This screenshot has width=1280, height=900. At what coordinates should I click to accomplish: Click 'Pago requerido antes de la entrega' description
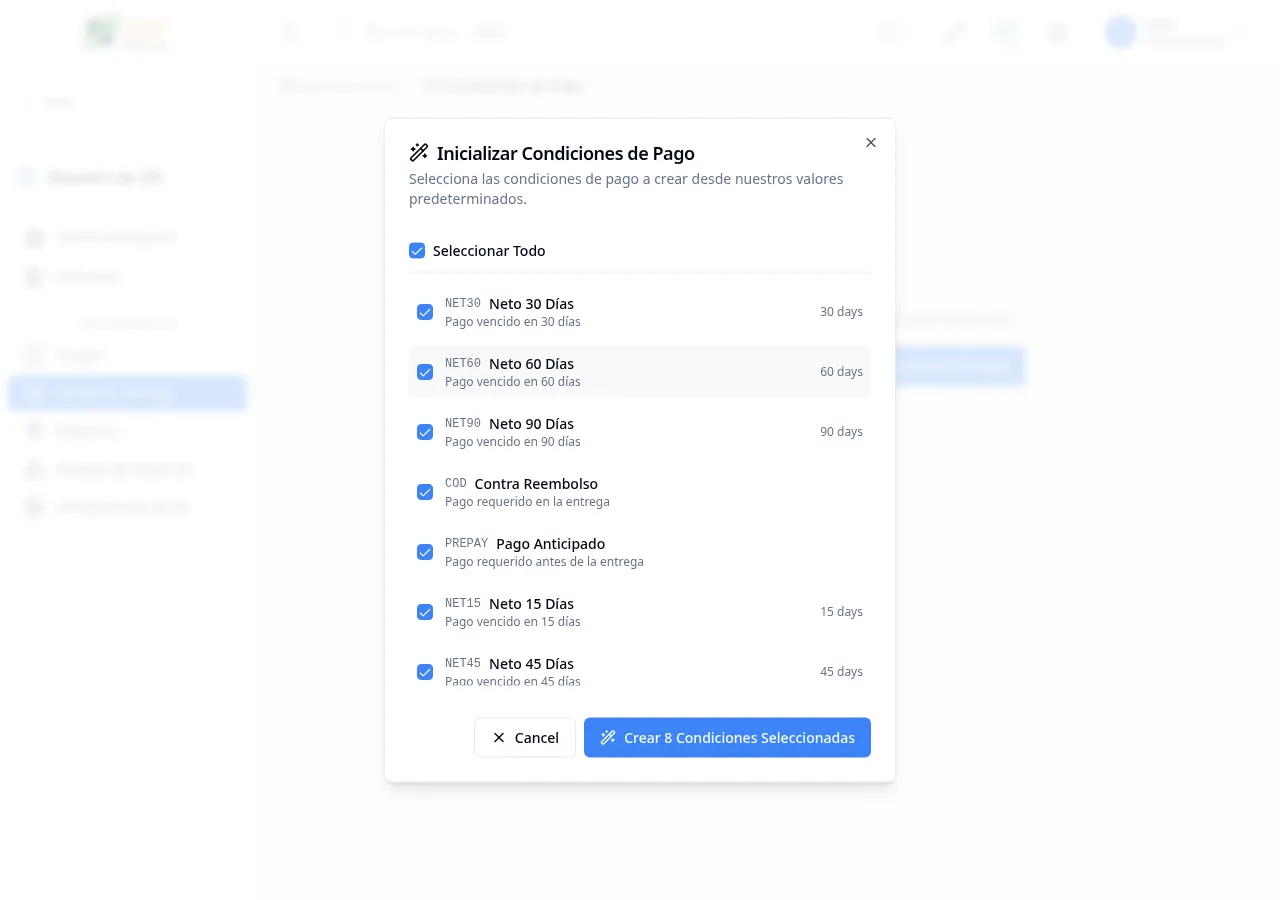click(x=544, y=562)
